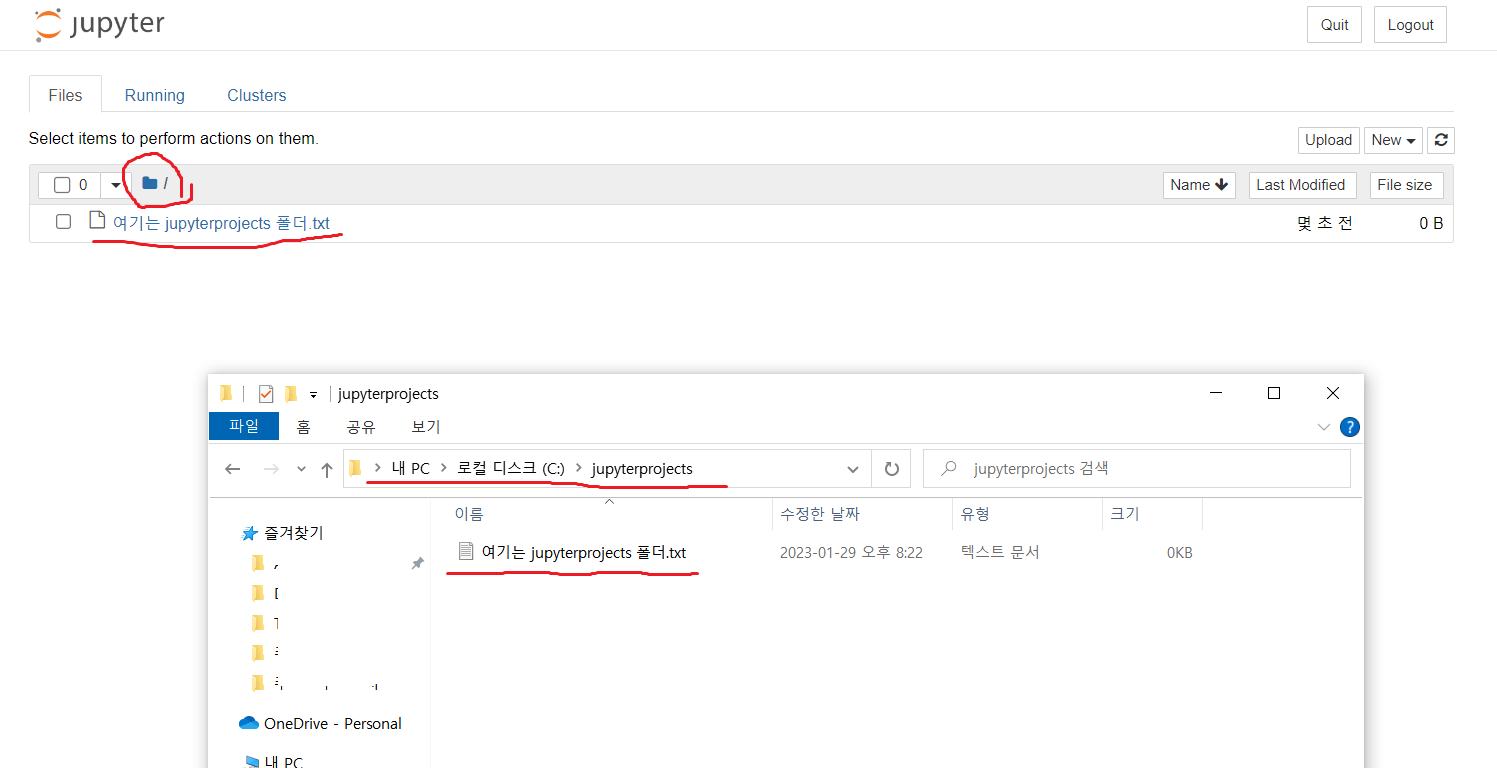The image size is (1497, 768).
Task: Click 'Select items to perform actions on them' text
Action: [173, 139]
